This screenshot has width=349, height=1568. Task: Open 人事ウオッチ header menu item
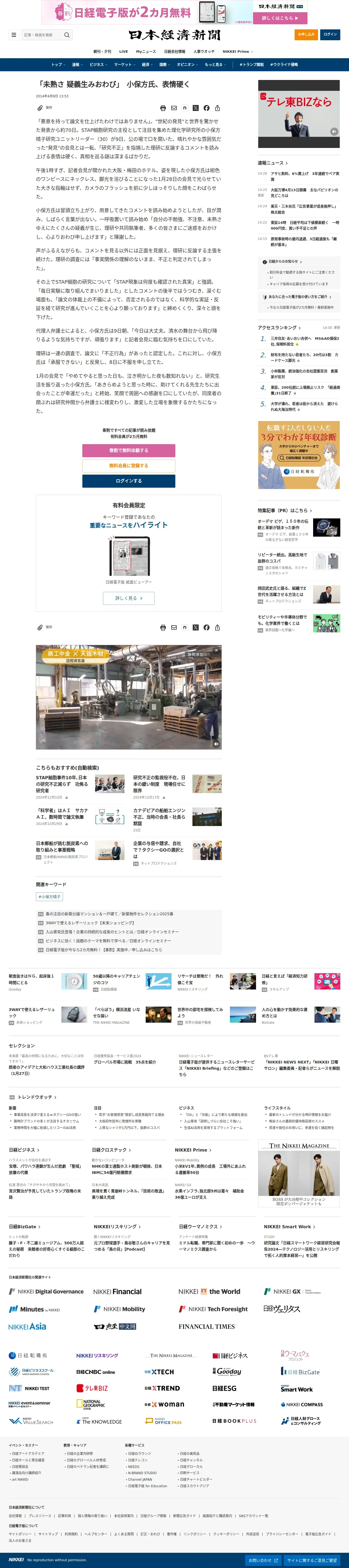[x=204, y=52]
